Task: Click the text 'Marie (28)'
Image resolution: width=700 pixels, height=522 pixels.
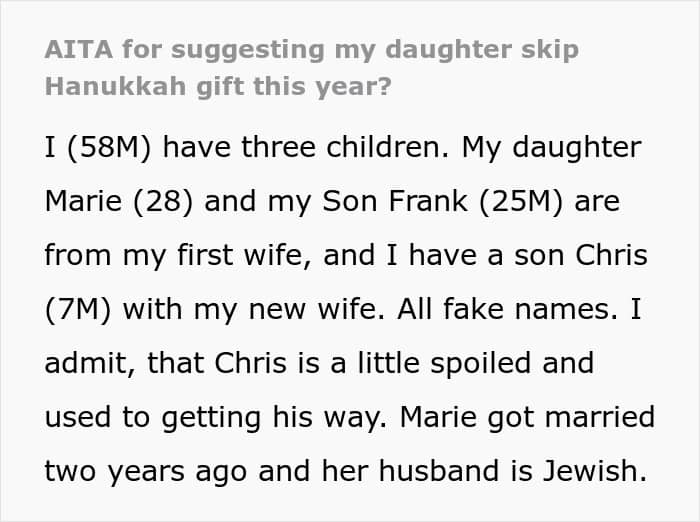Action: pyautogui.click(x=121, y=201)
